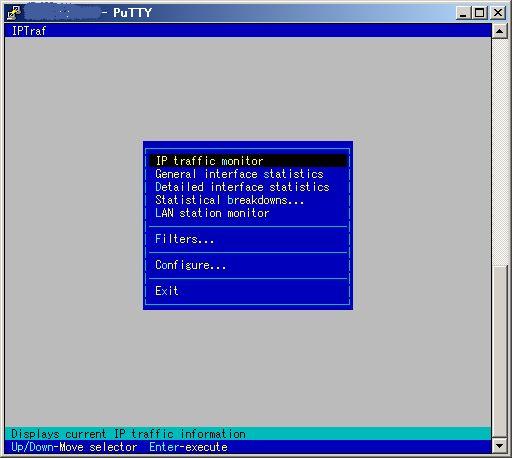Click the 'Up/Down-Move selector' hint

pos(74,447)
